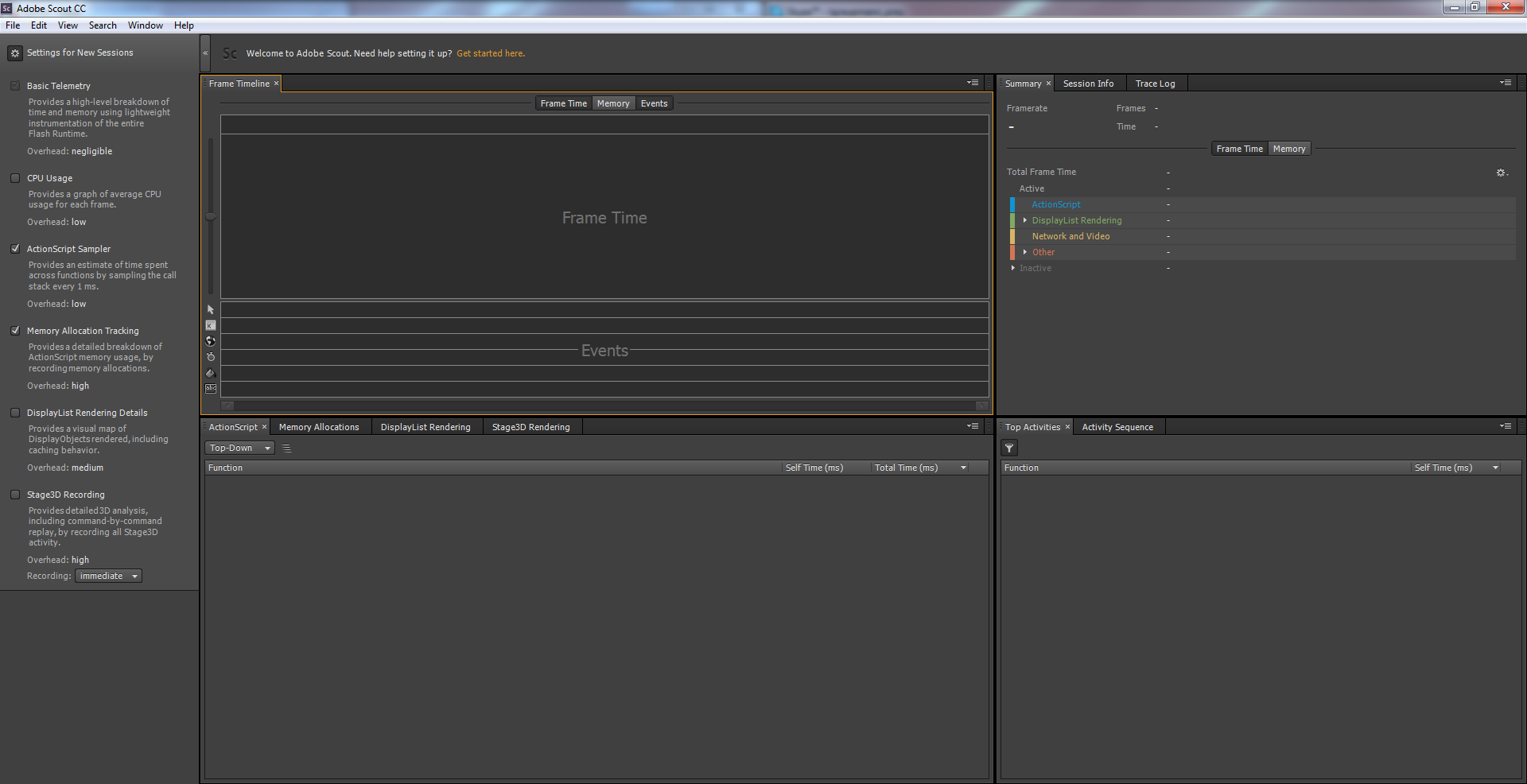
Task: Select Frame Time button in Summary panel
Action: [1239, 149]
